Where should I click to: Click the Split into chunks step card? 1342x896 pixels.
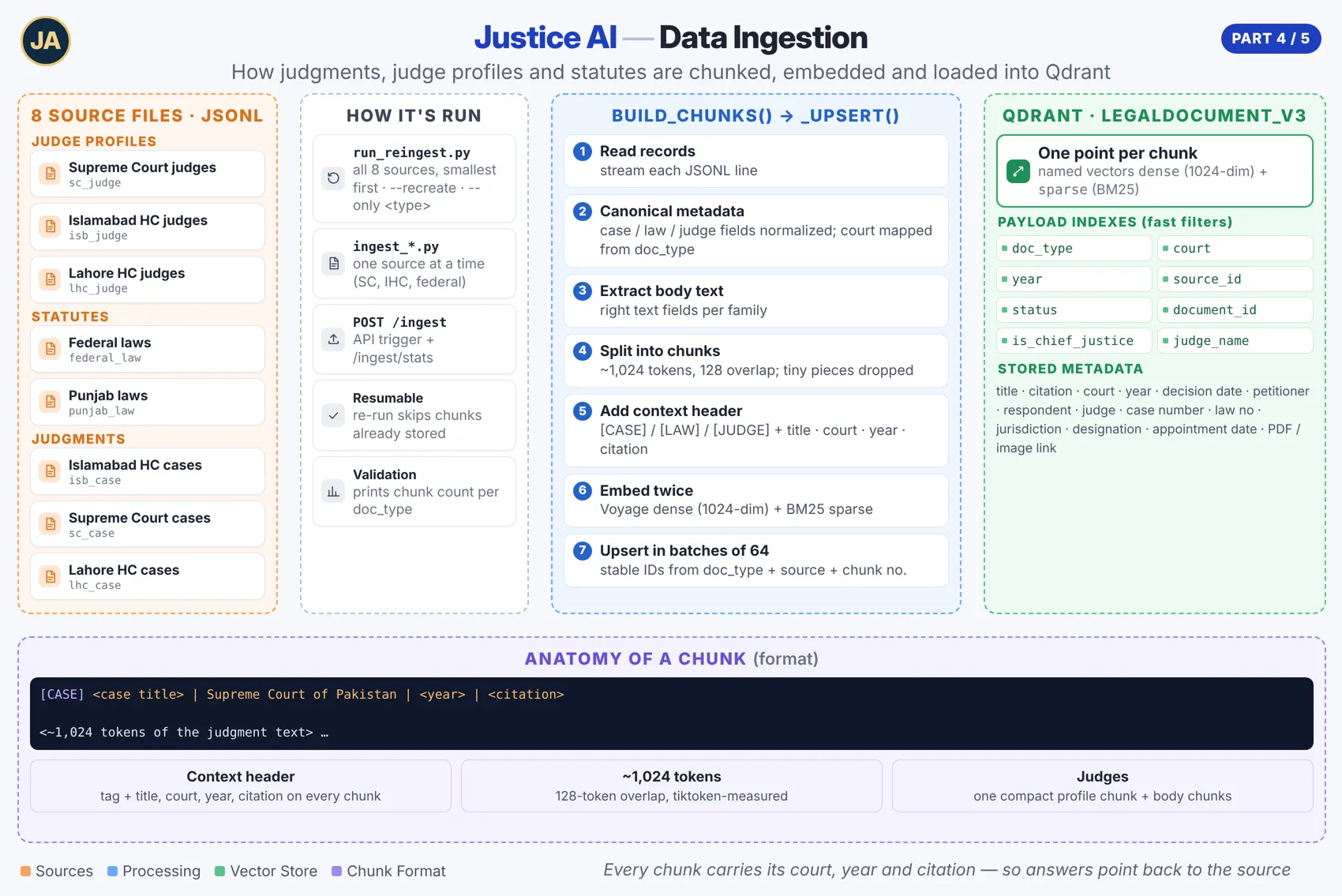tap(756, 361)
